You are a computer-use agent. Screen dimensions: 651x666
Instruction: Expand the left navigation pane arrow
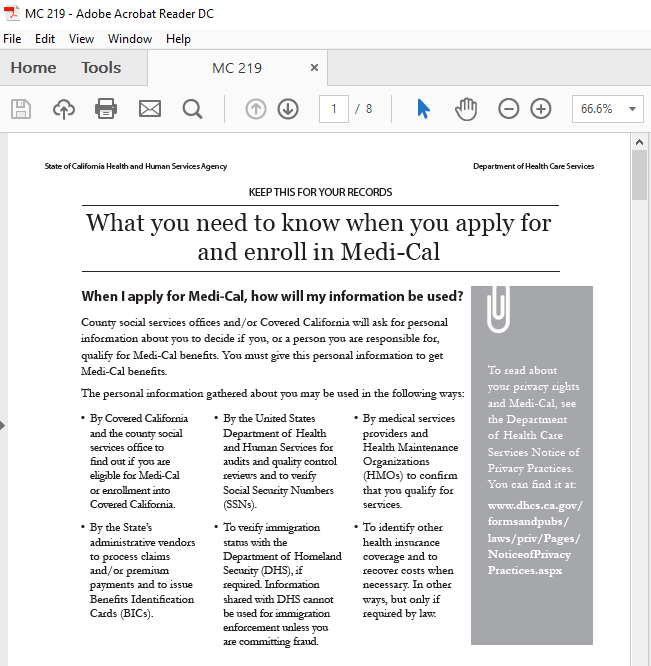pyautogui.click(x=3, y=425)
